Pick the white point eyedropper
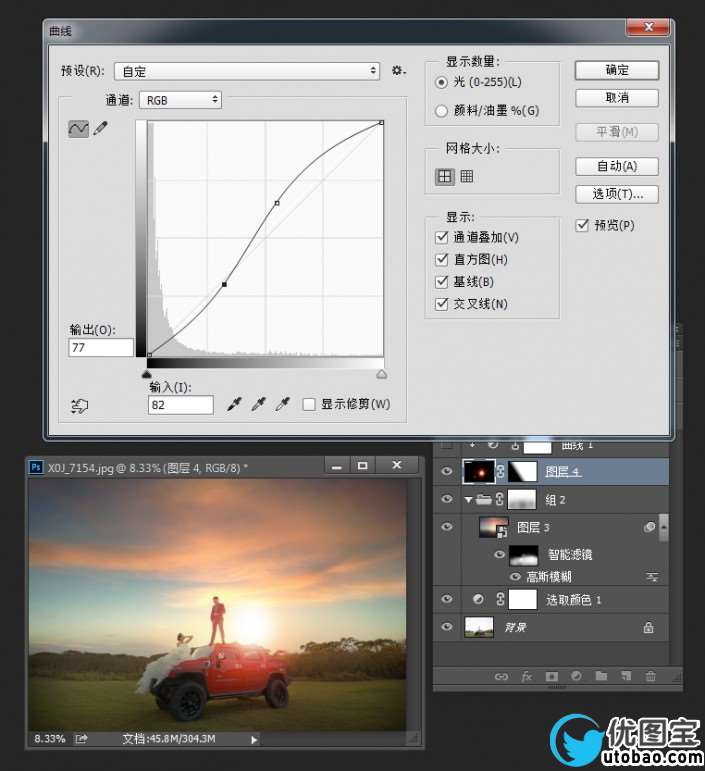705x771 pixels. (x=283, y=404)
